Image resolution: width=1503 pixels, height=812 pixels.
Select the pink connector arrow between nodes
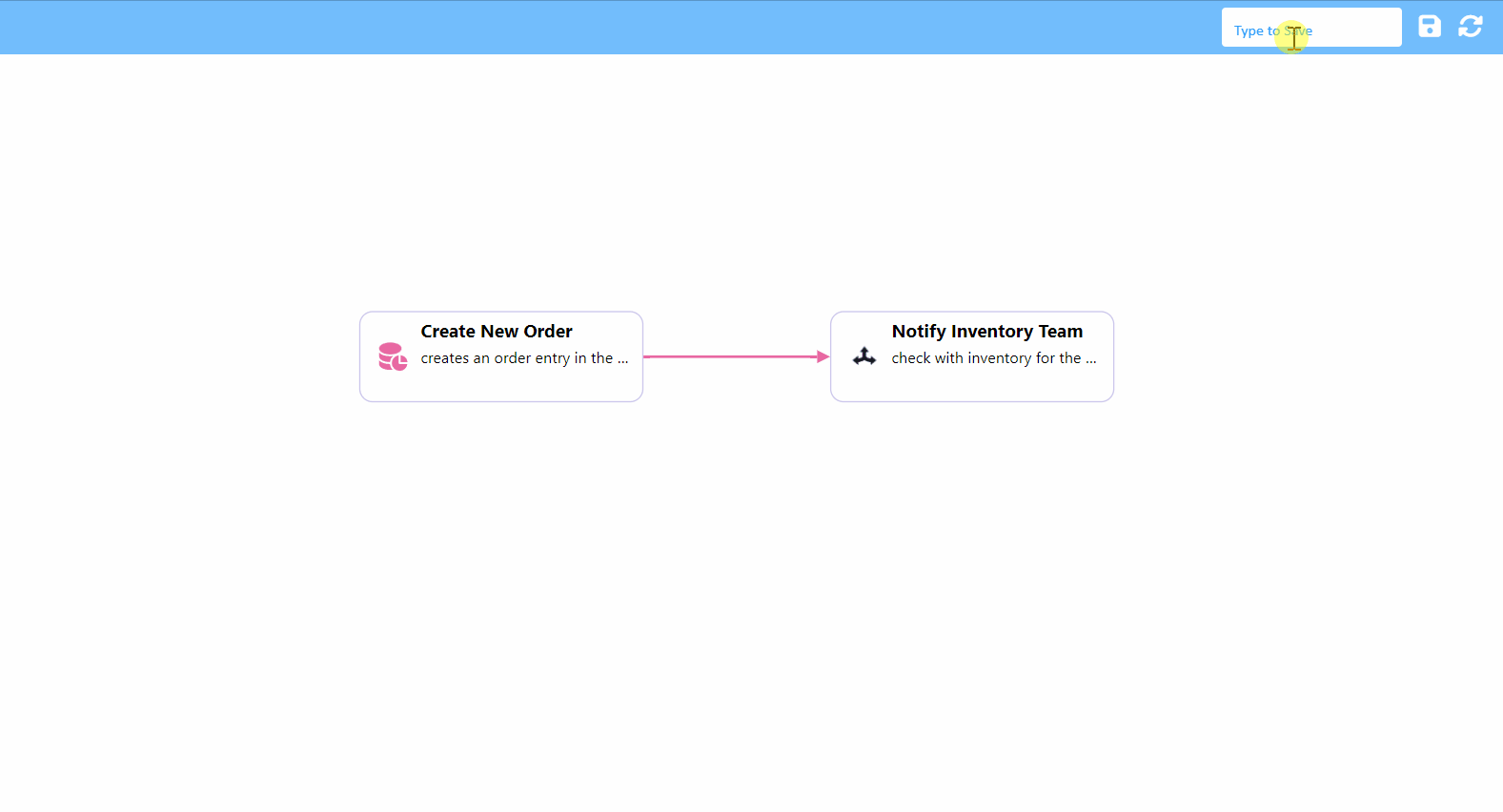pyautogui.click(x=737, y=356)
